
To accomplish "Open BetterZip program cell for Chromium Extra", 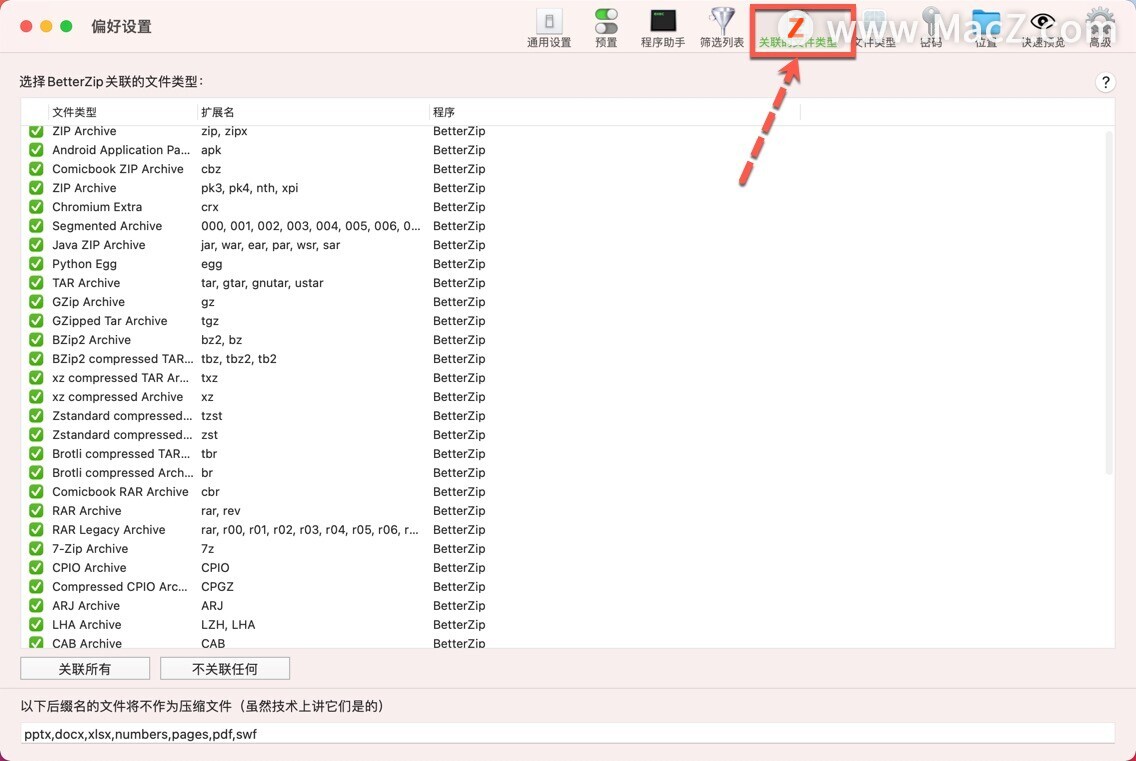I will pos(459,207).
